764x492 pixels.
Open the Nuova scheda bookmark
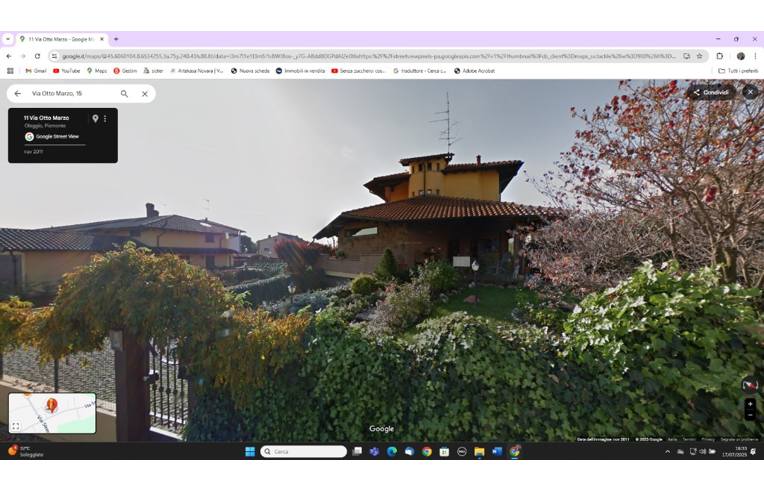pyautogui.click(x=250, y=71)
